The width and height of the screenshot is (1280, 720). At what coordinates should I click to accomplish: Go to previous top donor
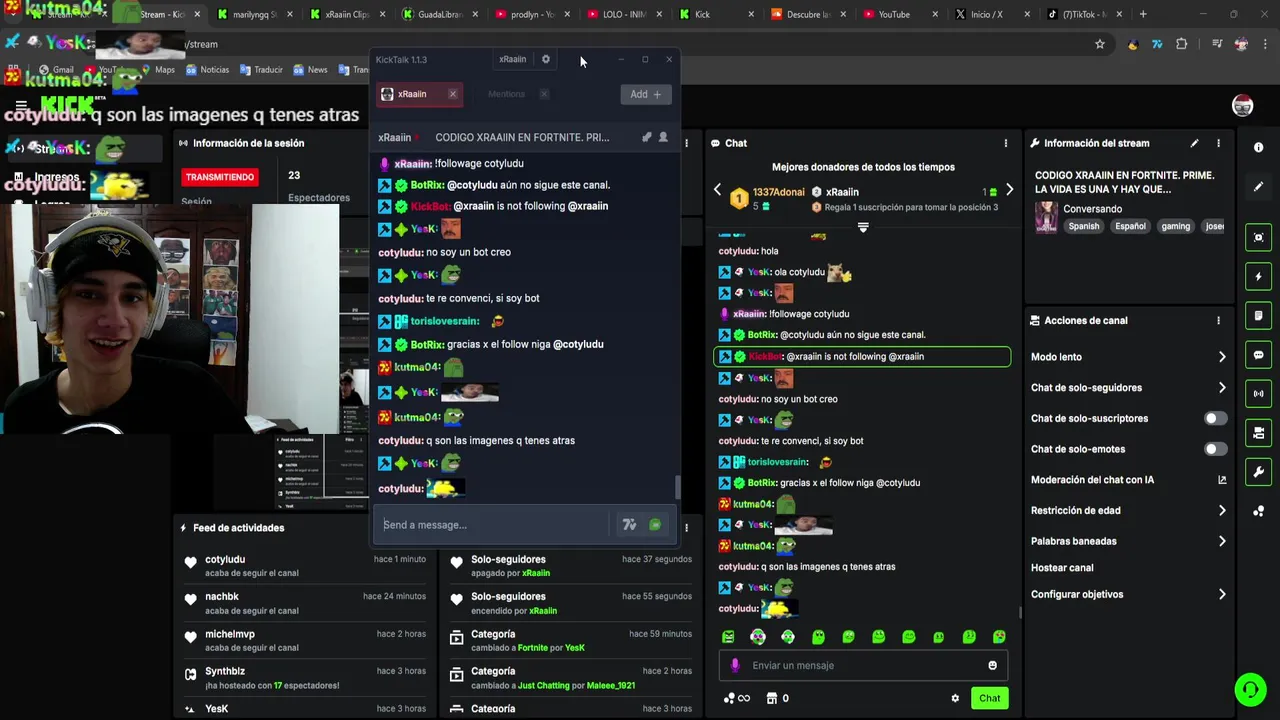[x=717, y=190]
